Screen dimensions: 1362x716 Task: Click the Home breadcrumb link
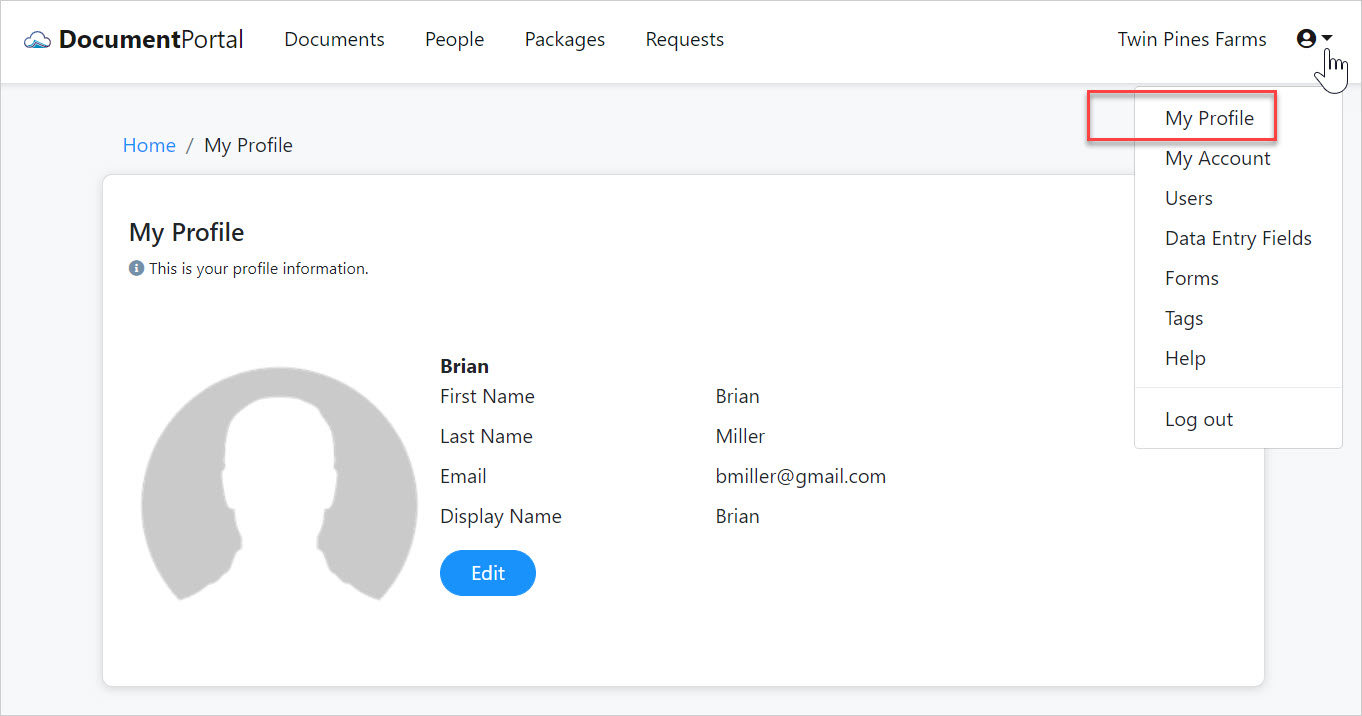pos(149,145)
